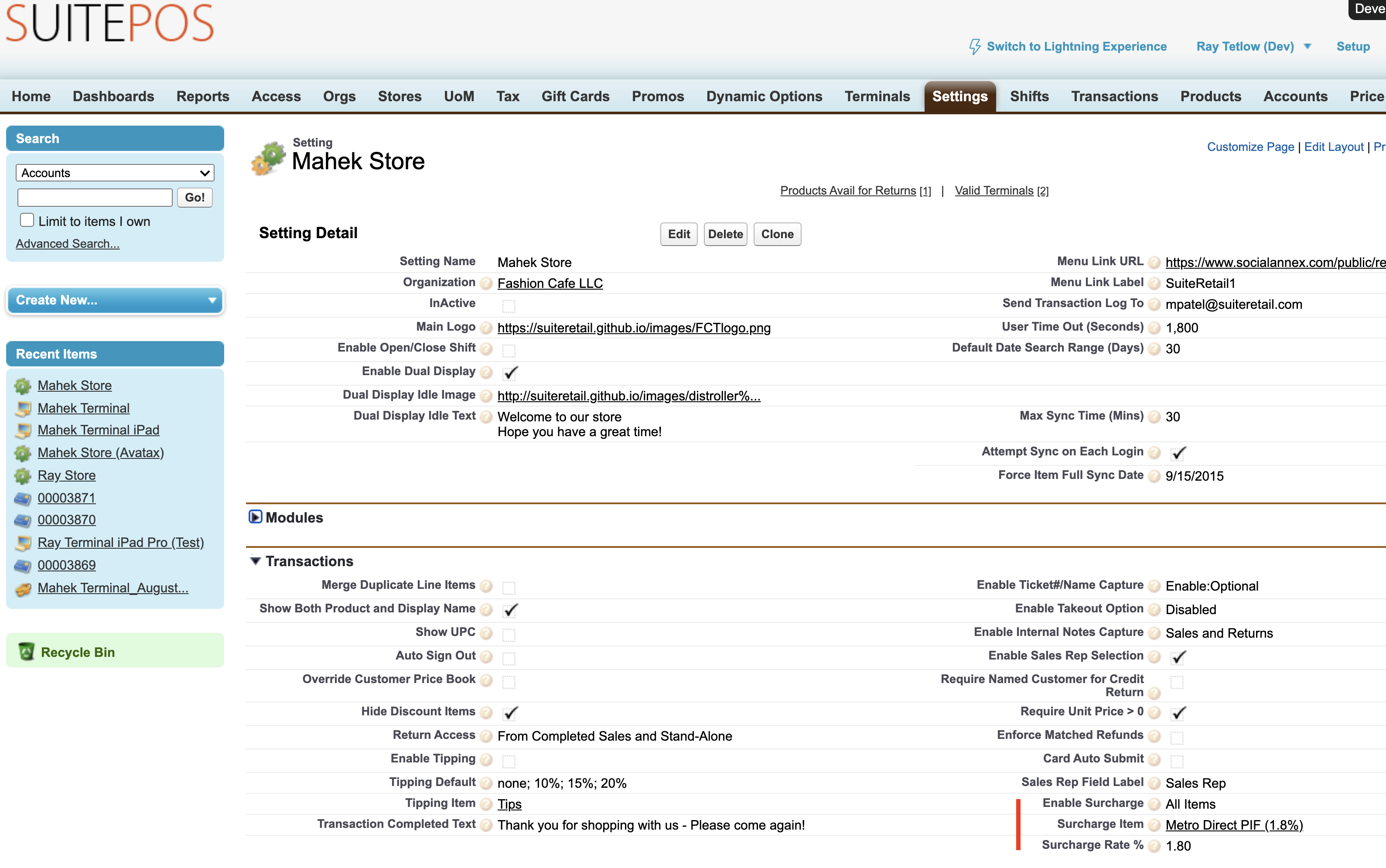This screenshot has height=868, width=1386.
Task: Expand the Modules section
Action: coord(256,517)
